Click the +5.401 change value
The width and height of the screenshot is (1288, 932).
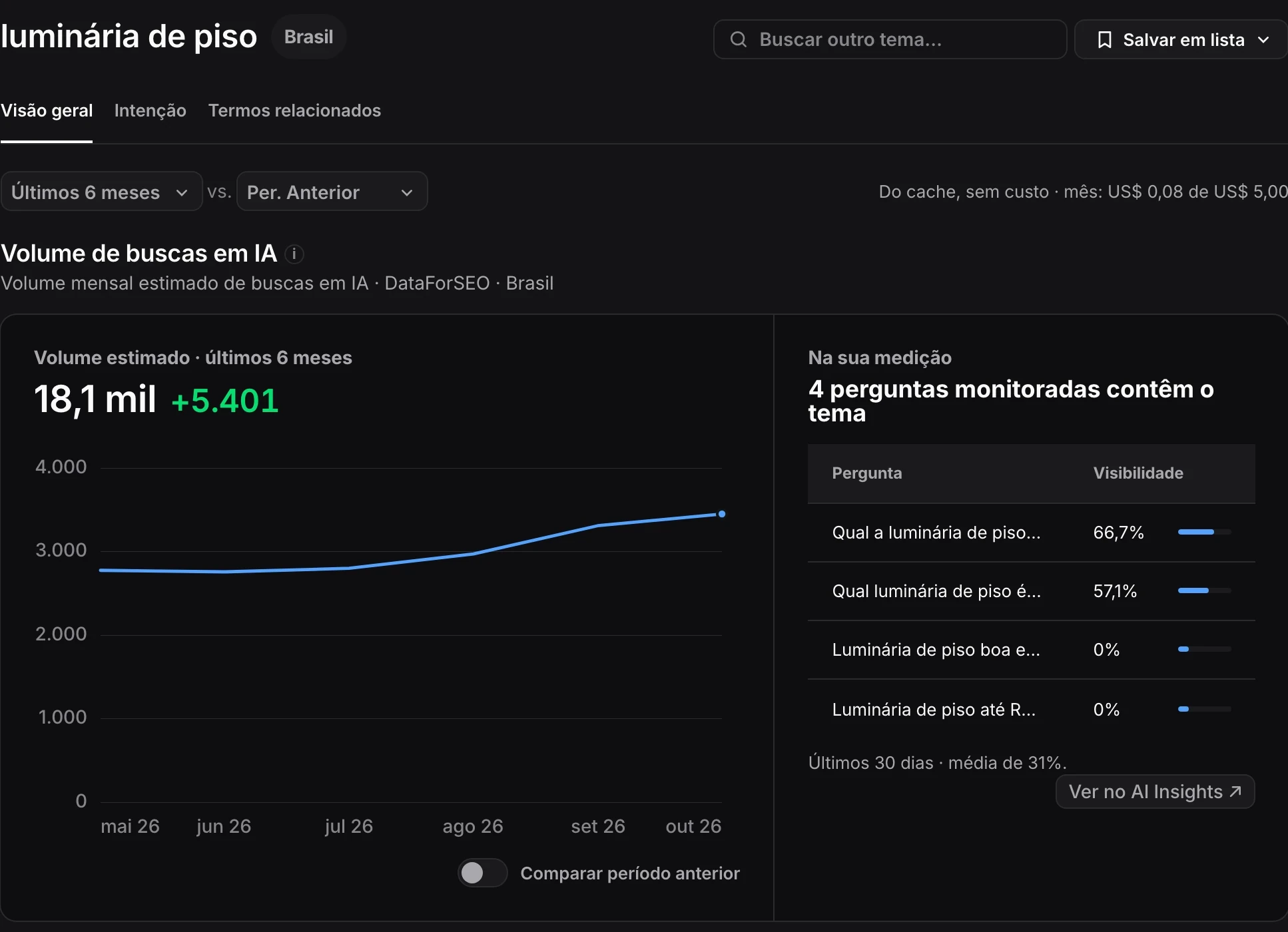pos(225,401)
